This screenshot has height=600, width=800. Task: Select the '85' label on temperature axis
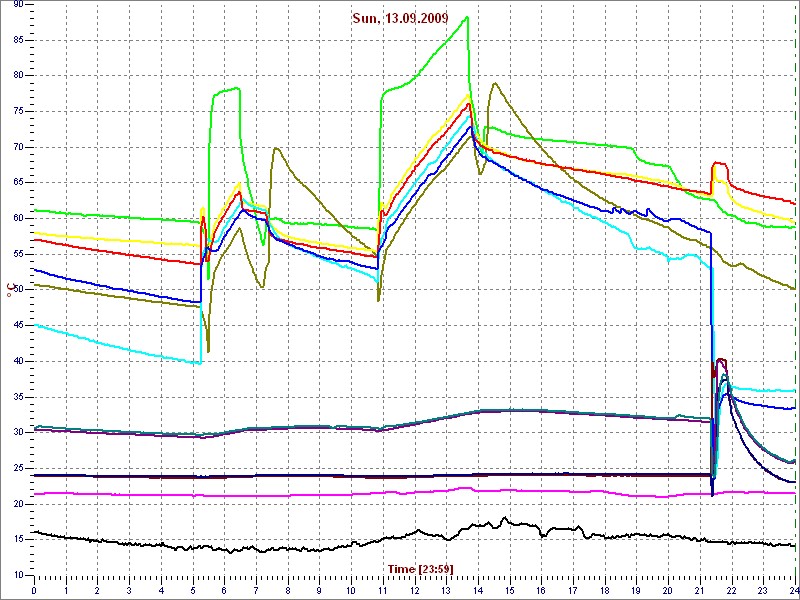coord(17,40)
